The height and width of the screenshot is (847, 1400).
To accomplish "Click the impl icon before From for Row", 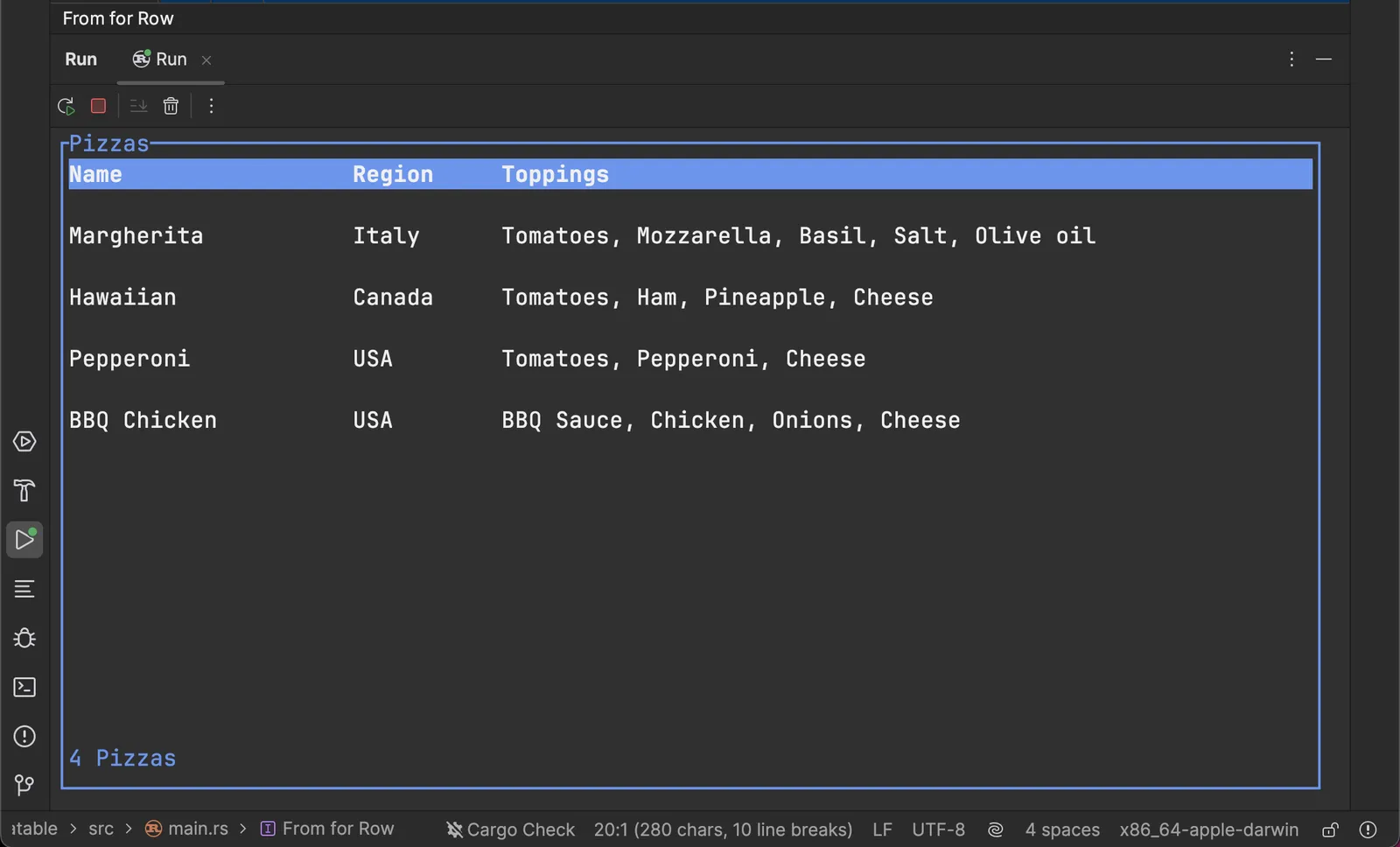I will pyautogui.click(x=269, y=829).
